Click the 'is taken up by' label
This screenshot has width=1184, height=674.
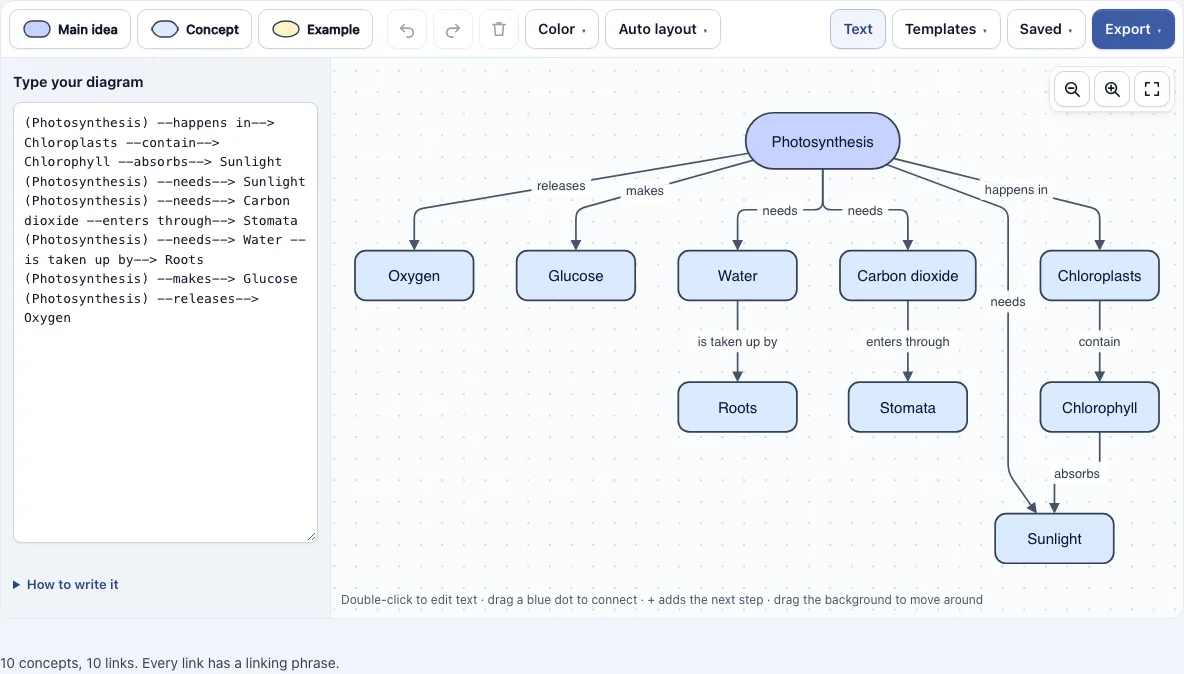click(738, 342)
